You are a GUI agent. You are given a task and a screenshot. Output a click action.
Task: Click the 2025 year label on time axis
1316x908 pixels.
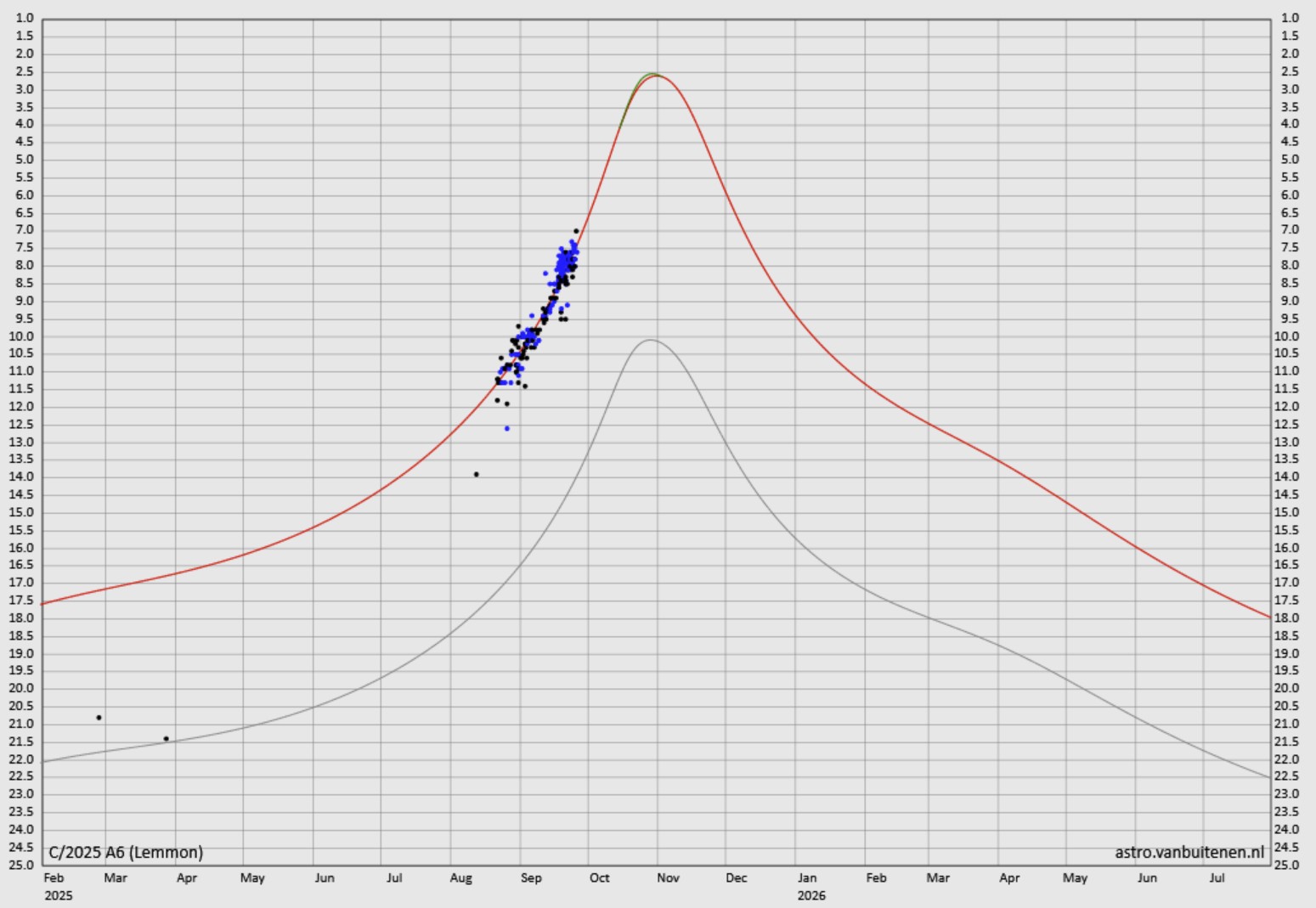tap(59, 895)
